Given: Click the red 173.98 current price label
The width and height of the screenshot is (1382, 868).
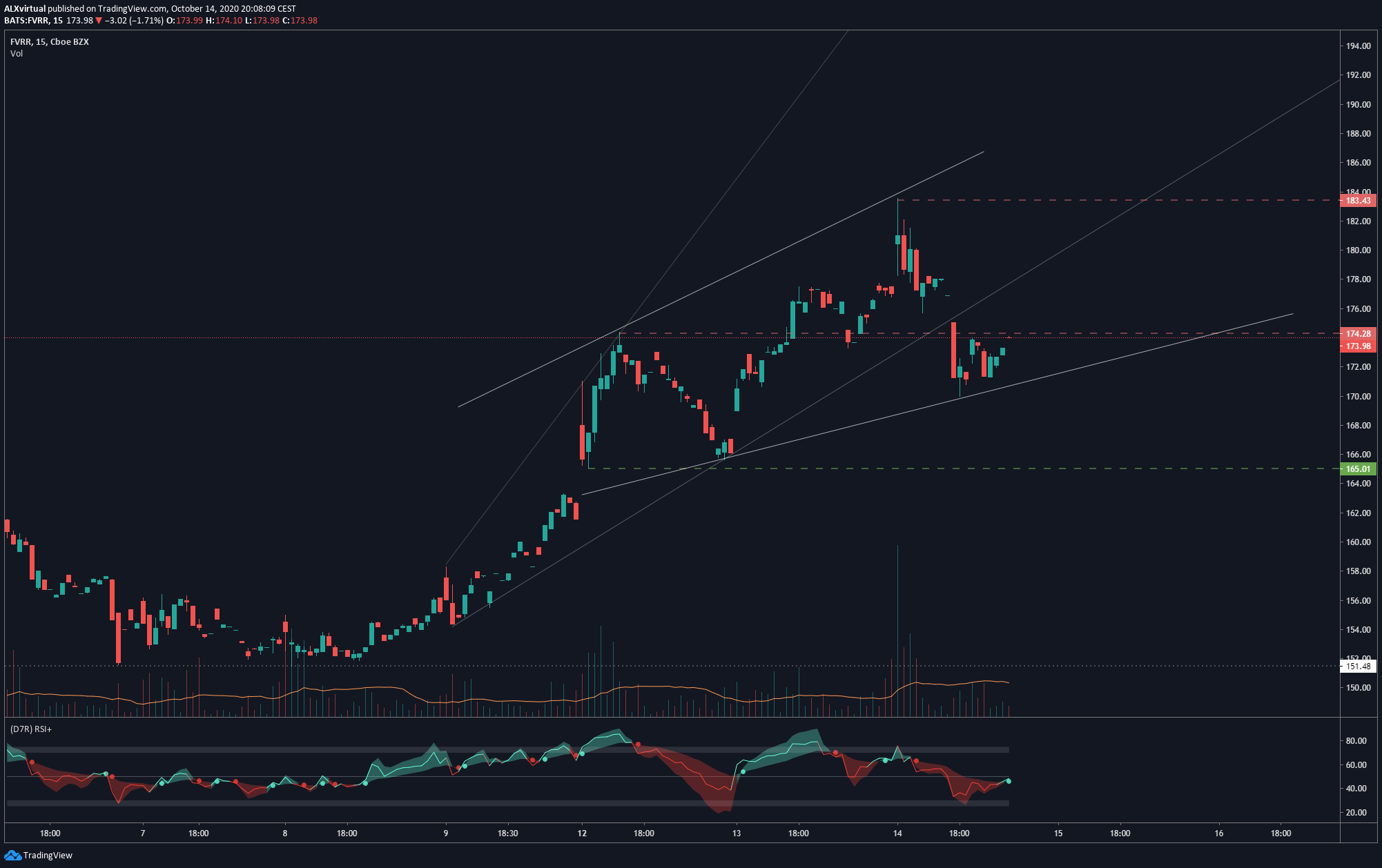Looking at the screenshot, I should 1358,346.
